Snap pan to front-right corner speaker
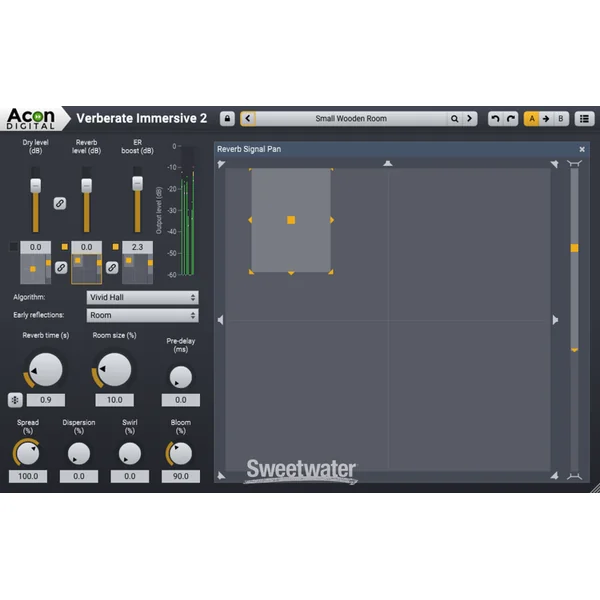600x600 pixels. point(554,165)
